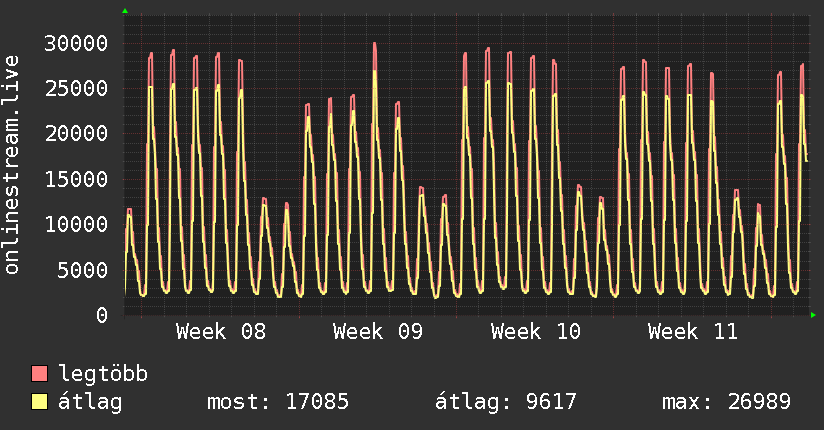Click the green arrow atop the y-axis
Image resolution: width=824 pixels, height=430 pixels.
[125, 11]
